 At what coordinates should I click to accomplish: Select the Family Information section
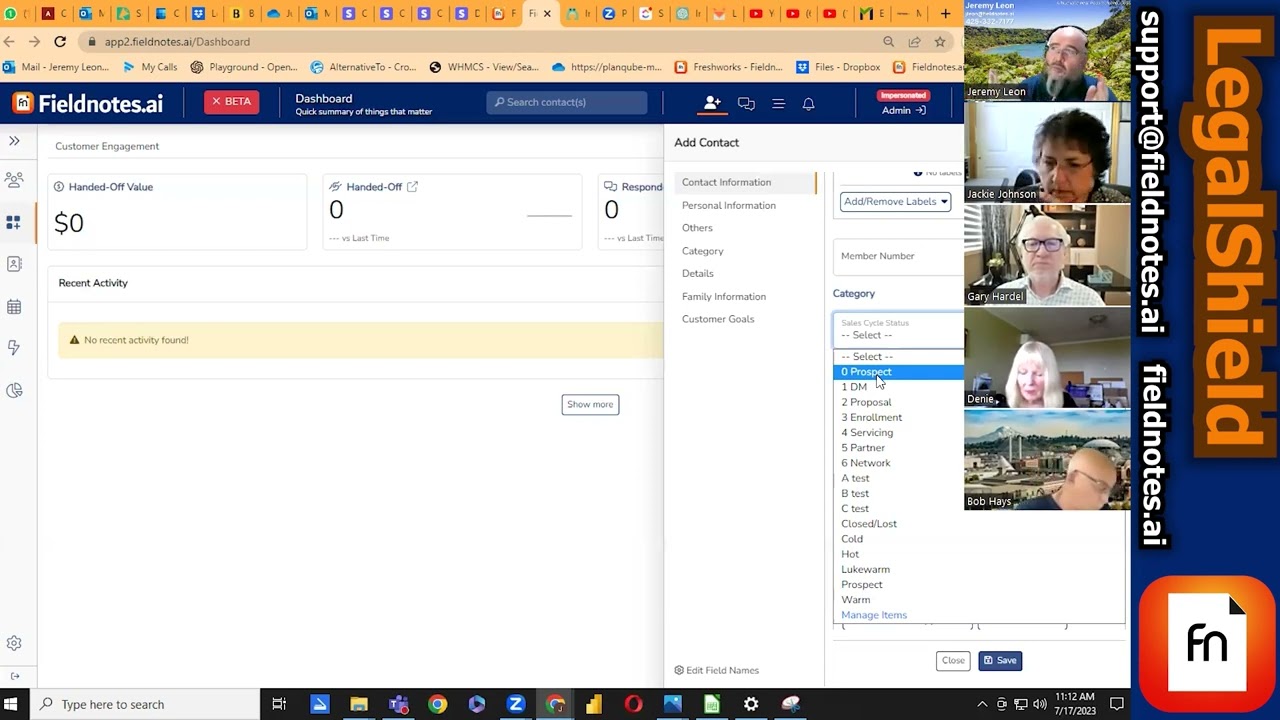[x=723, y=296]
